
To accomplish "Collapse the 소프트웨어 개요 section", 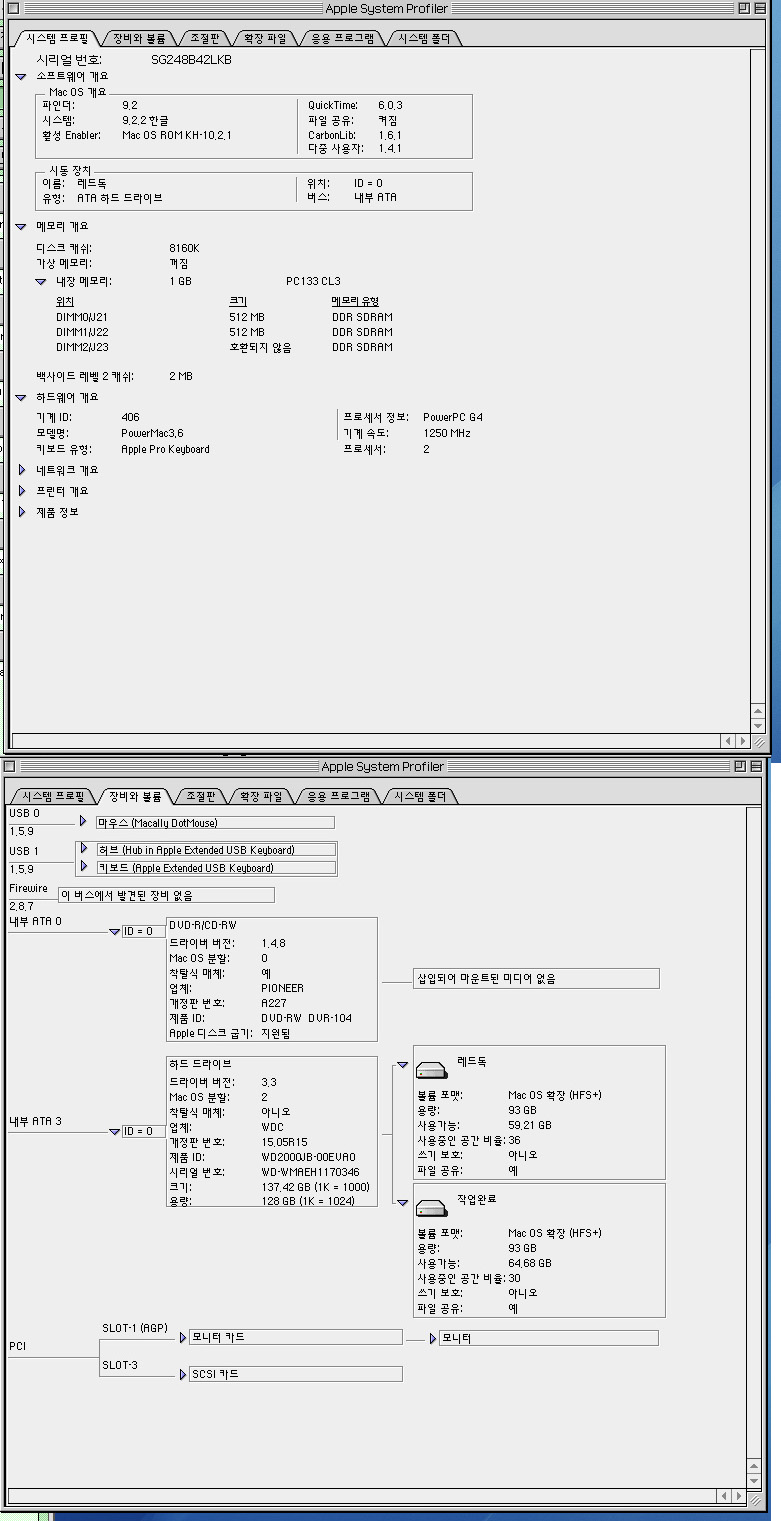I will (x=21, y=76).
